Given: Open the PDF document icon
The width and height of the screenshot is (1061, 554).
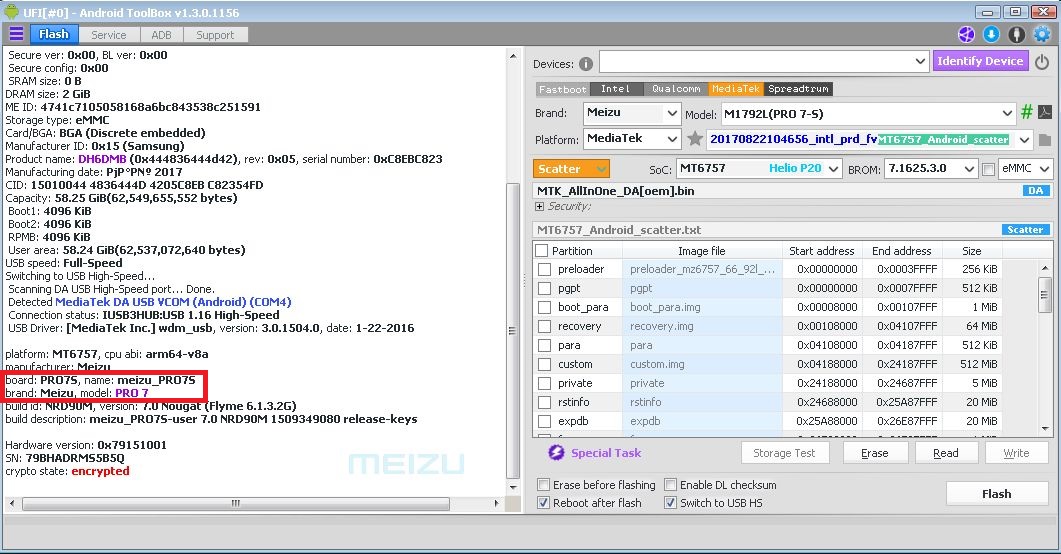Looking at the screenshot, I should tap(1045, 112).
